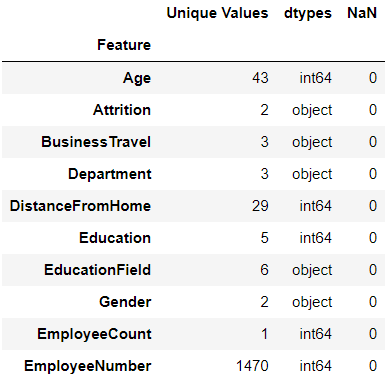Click the int64 dtype in Education row
This screenshot has height=382, width=389.
point(316,238)
